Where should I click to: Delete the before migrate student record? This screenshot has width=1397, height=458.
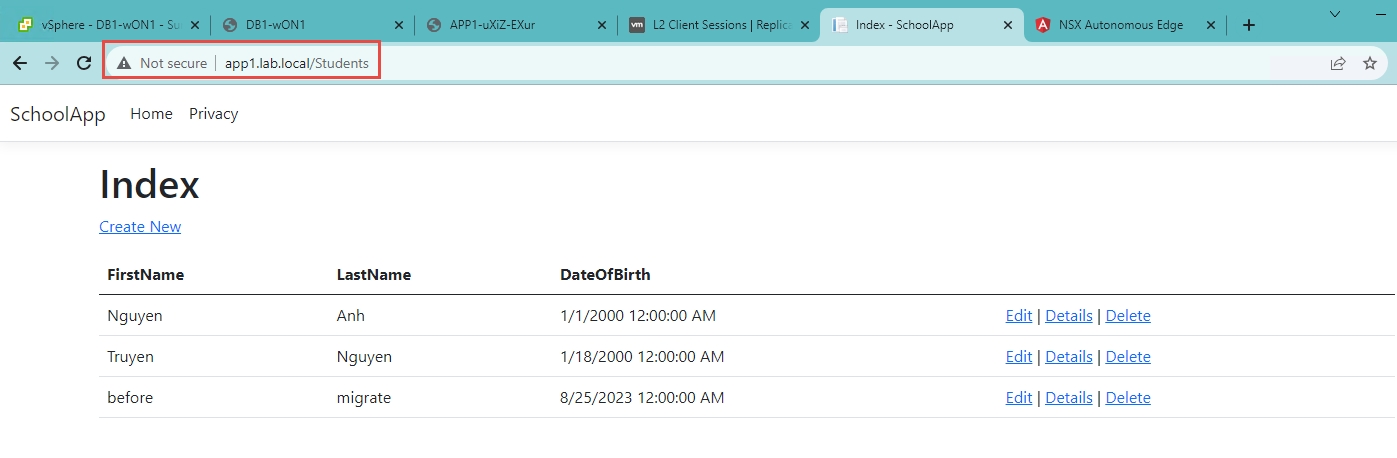point(1128,398)
